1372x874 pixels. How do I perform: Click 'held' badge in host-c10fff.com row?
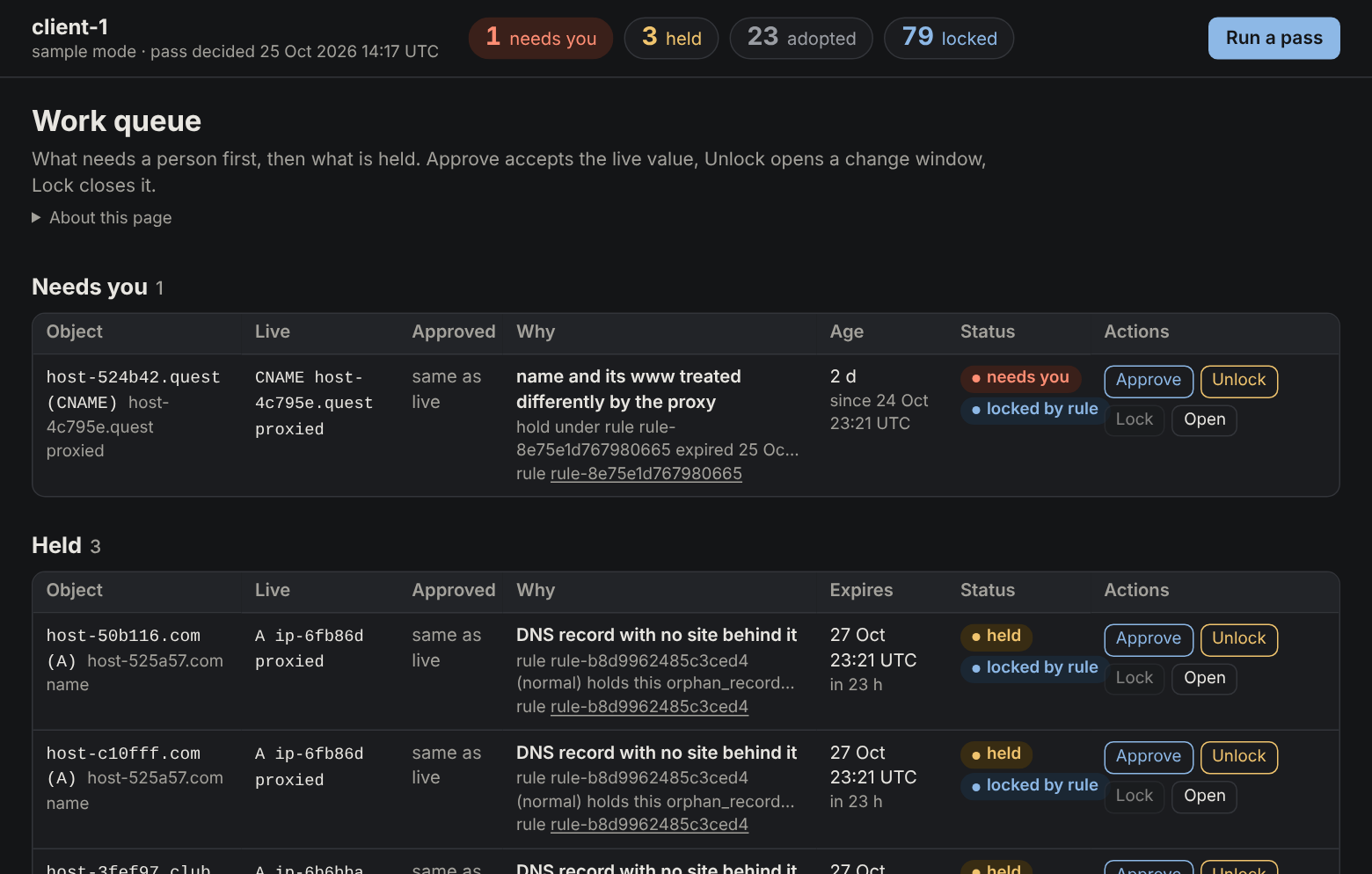coord(996,754)
